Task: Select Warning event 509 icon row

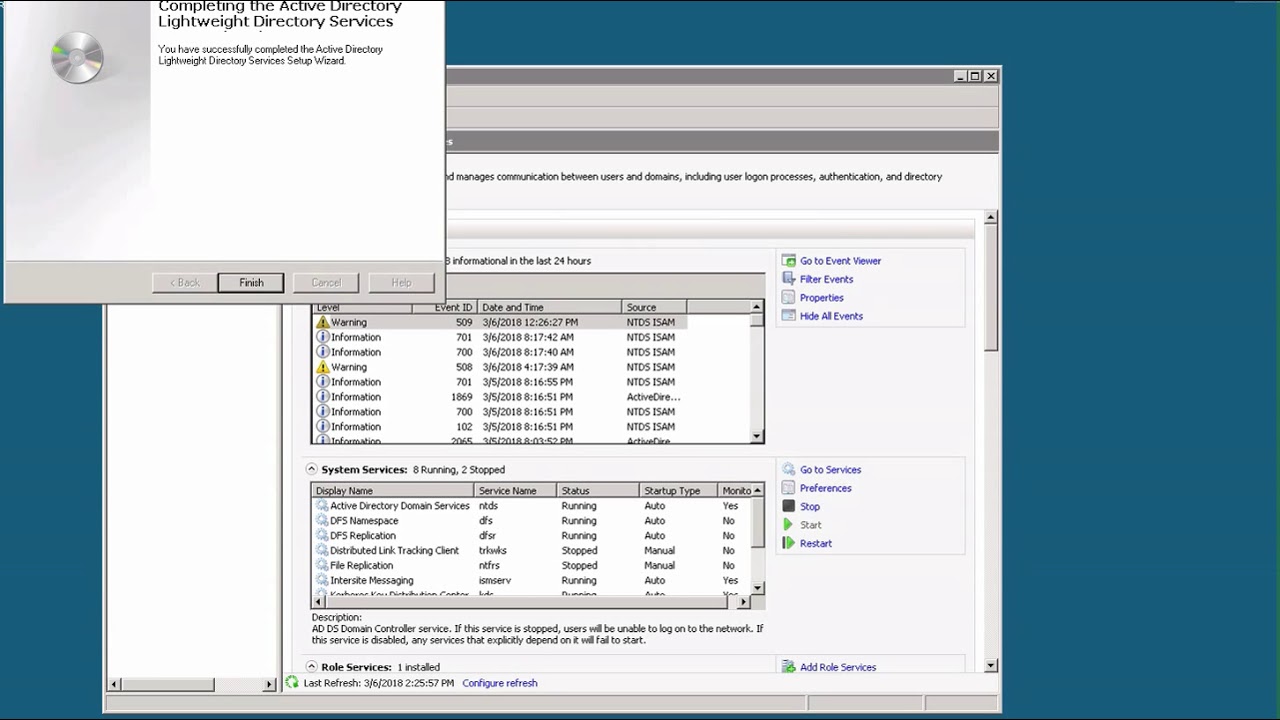Action: [x=322, y=322]
